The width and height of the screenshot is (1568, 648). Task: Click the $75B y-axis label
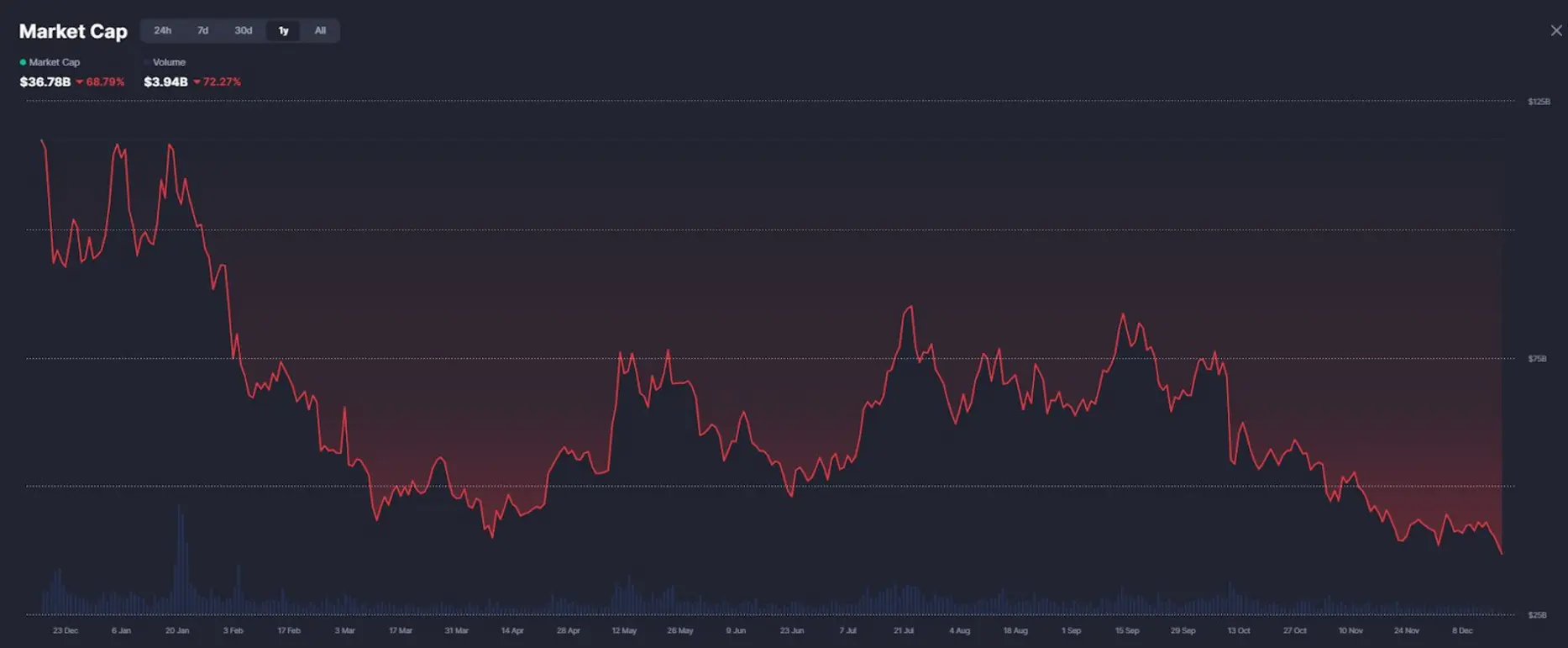(1537, 359)
